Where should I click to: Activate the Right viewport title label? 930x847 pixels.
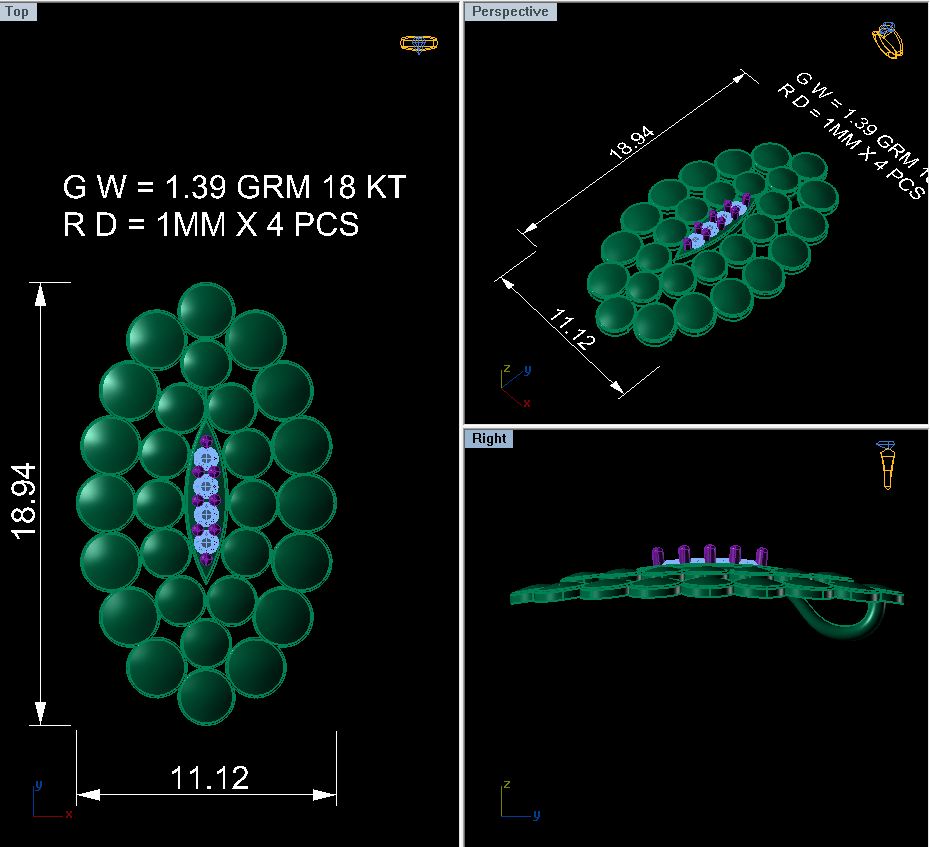coord(489,439)
